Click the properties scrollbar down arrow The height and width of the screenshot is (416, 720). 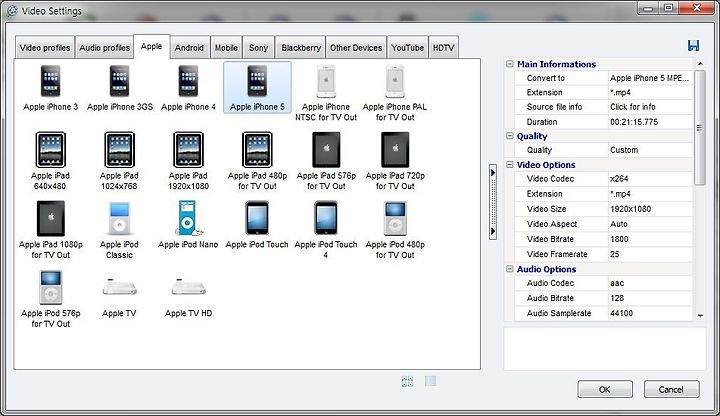tap(700, 315)
